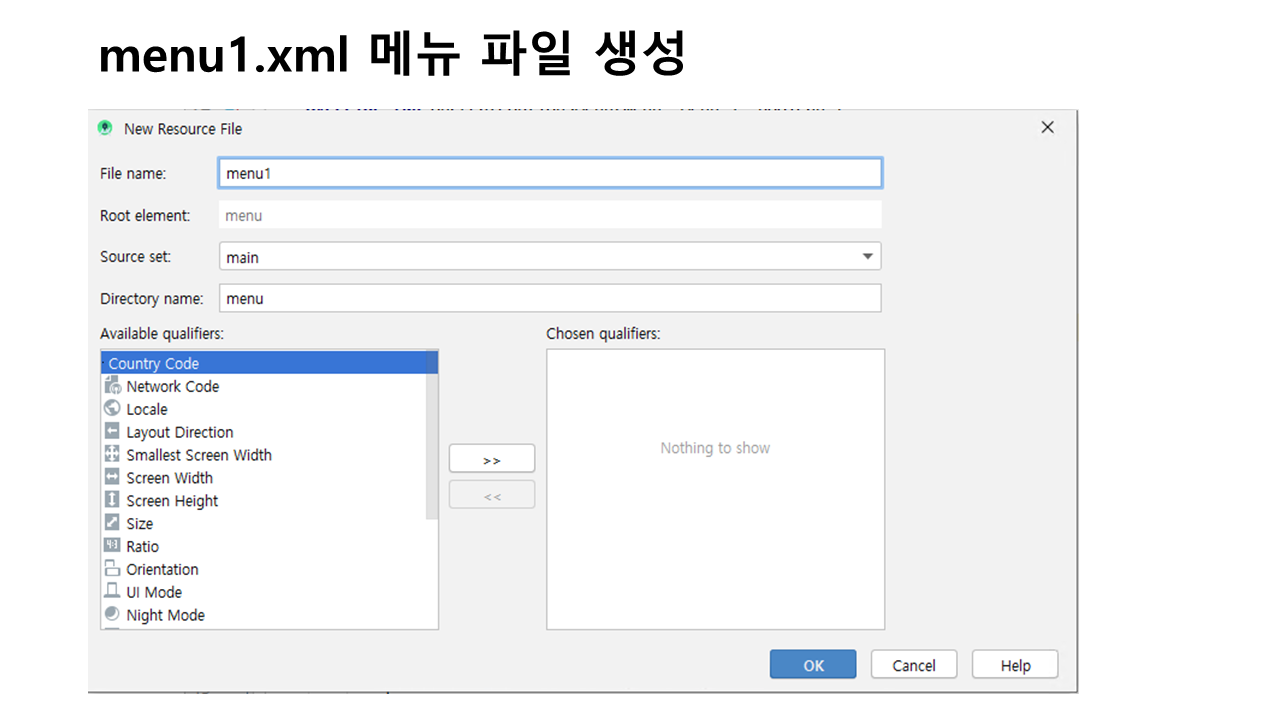This screenshot has height=720, width=1280.
Task: Click the Locale globe icon
Action: click(x=112, y=409)
